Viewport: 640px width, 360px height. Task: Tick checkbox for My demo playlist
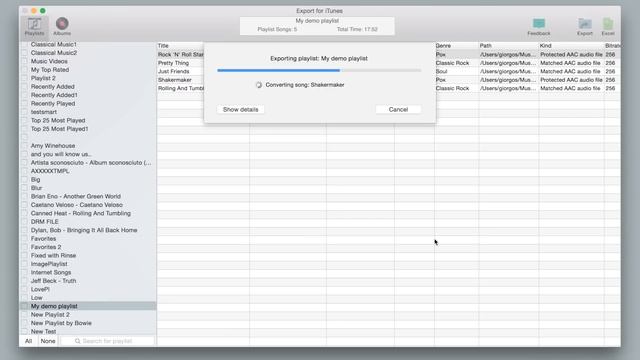[24, 306]
